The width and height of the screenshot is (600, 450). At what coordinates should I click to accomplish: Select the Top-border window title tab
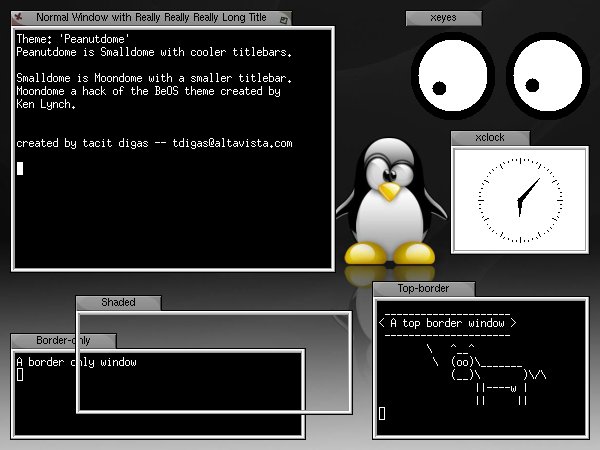pos(424,289)
